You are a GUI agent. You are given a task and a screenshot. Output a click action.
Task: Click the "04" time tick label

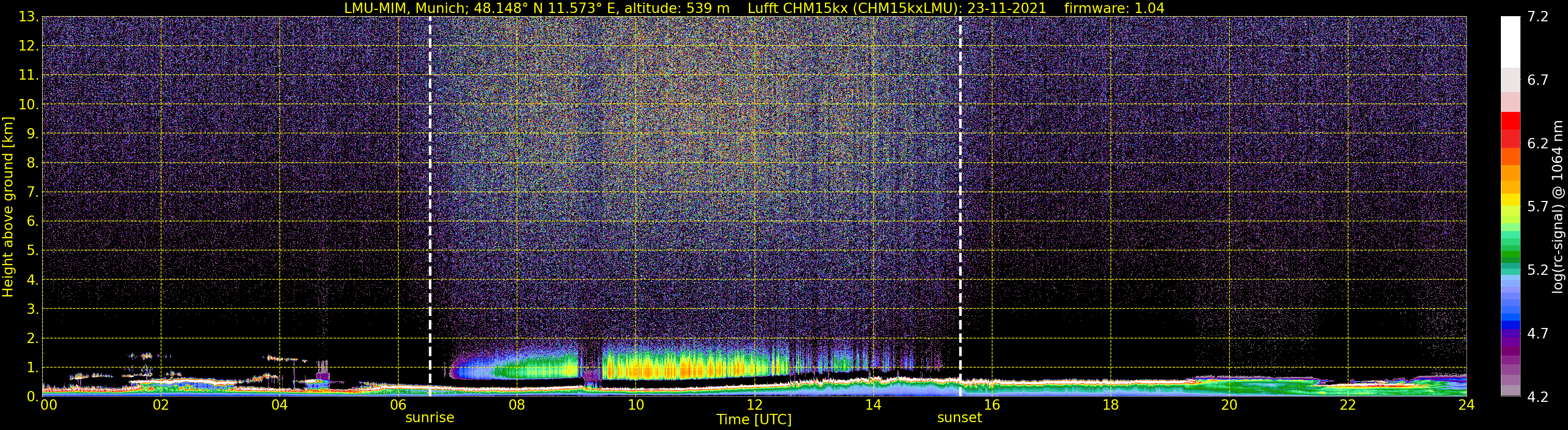coord(279,405)
